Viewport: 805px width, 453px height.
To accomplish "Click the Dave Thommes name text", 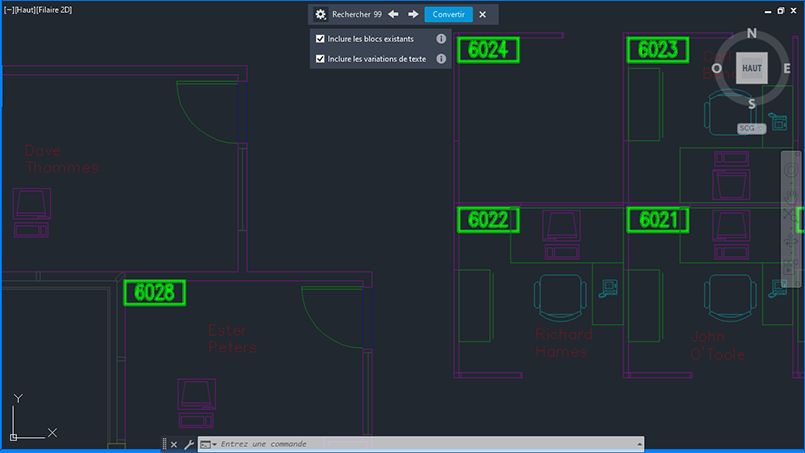I will coord(61,159).
